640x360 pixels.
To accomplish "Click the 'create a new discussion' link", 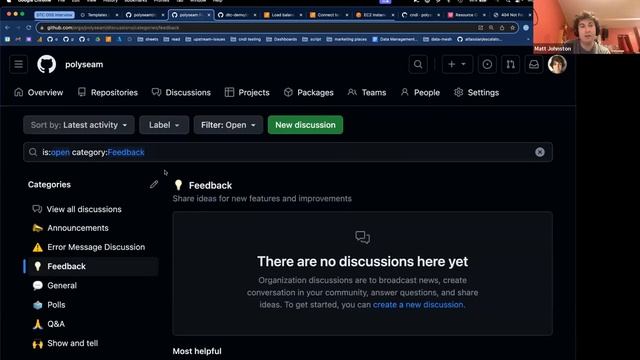I will [418, 305].
